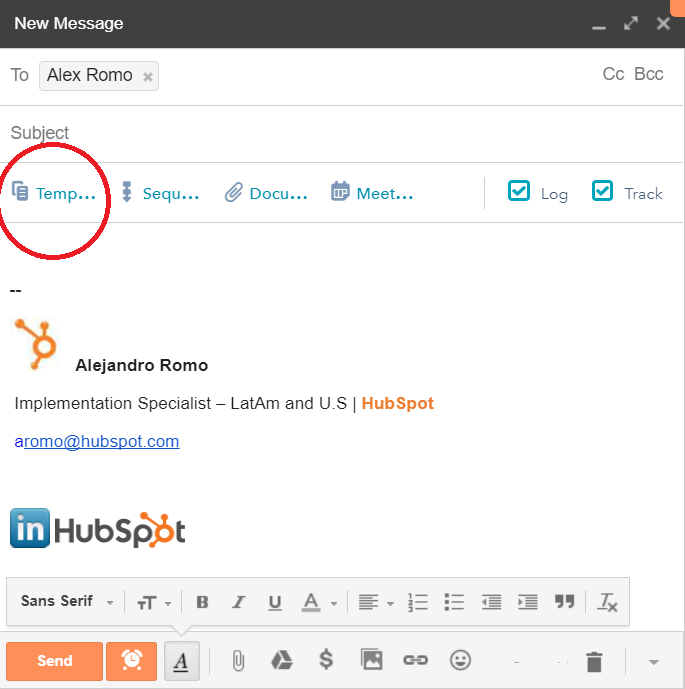Add Cc recipients
Image resolution: width=685 pixels, height=689 pixels.
pos(613,75)
